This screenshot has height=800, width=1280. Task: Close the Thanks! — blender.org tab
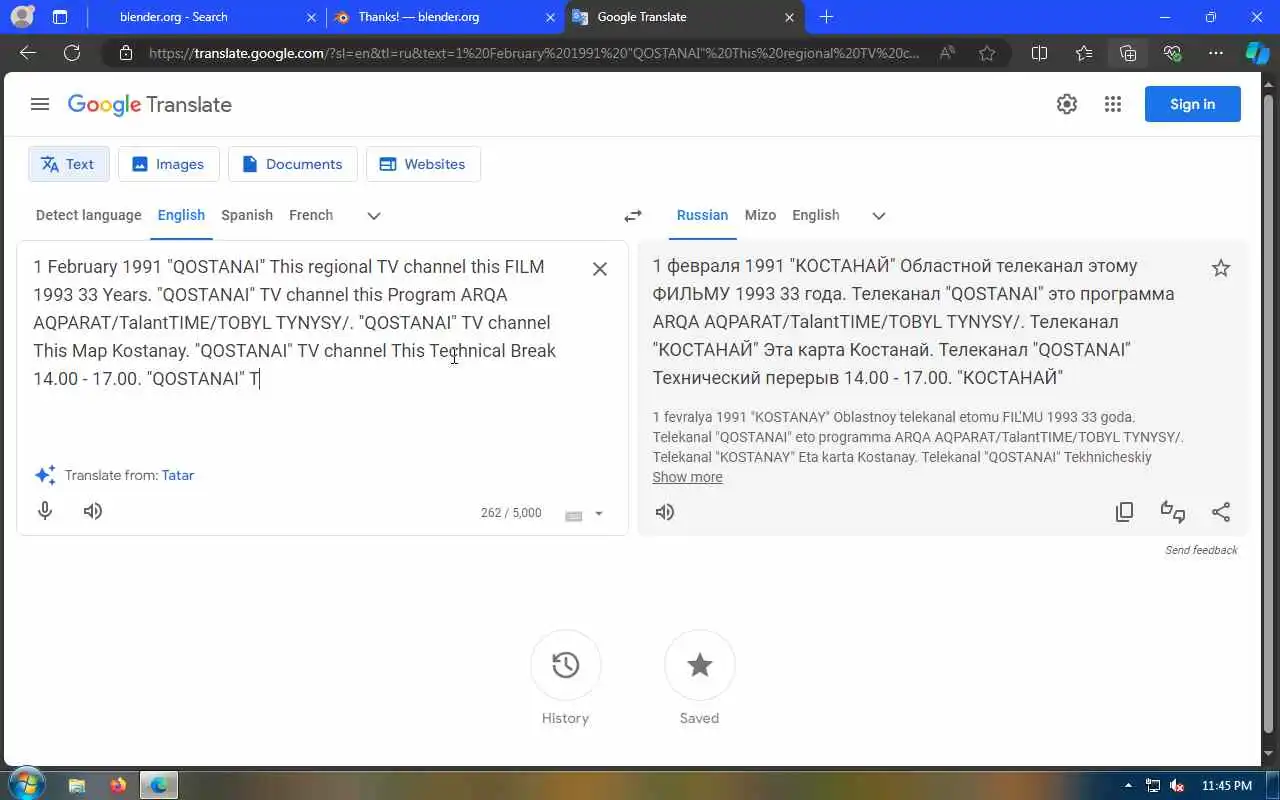[x=551, y=17]
